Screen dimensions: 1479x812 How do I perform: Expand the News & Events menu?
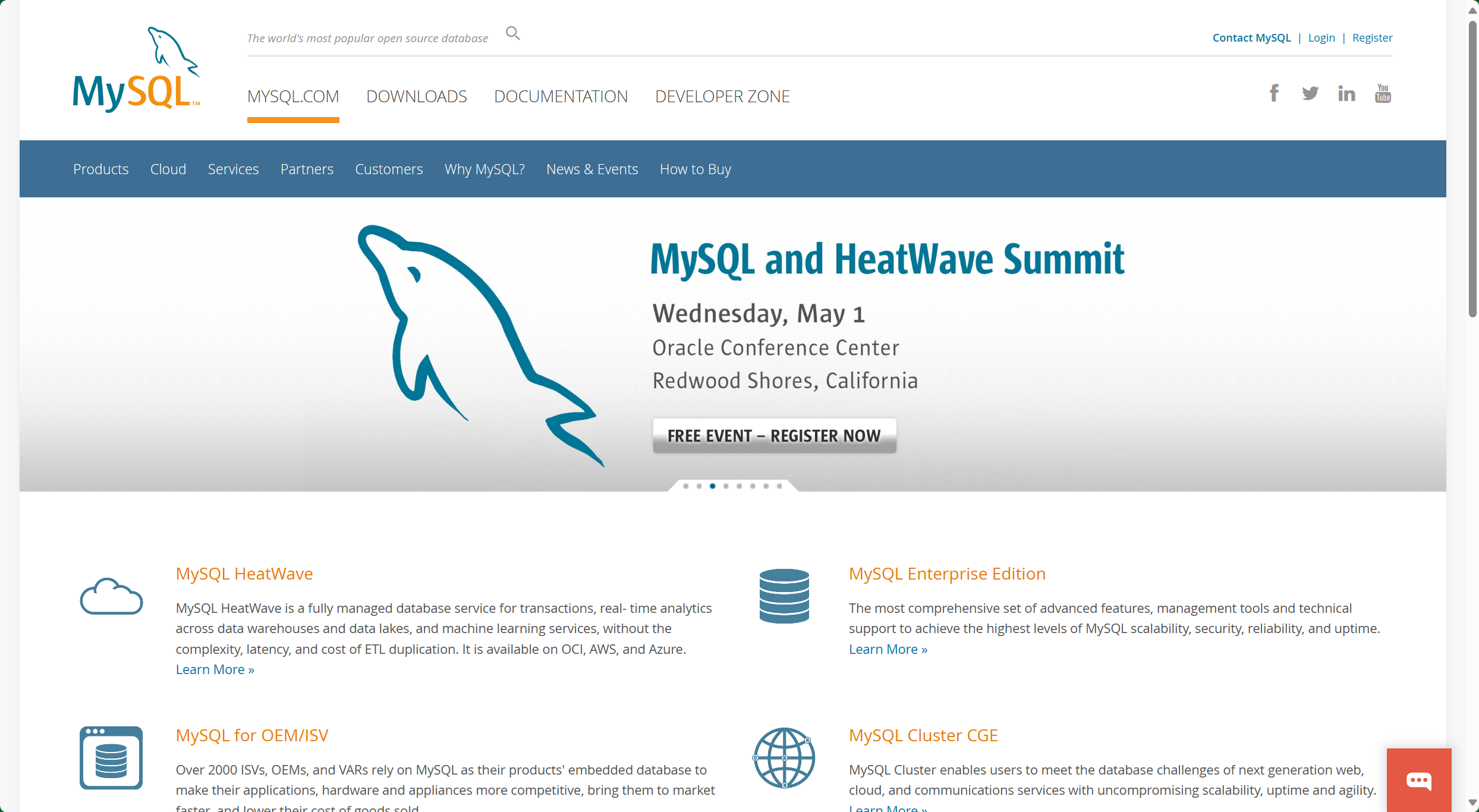click(591, 169)
